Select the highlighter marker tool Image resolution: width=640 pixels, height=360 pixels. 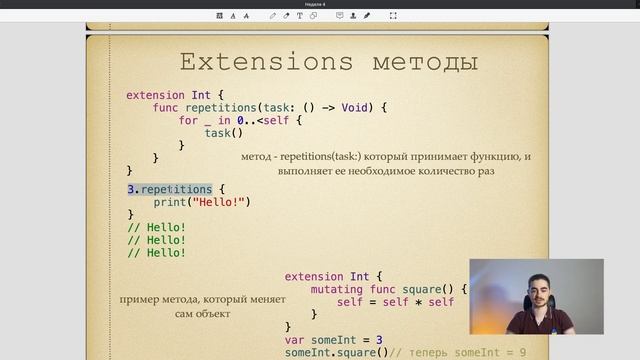286,16
